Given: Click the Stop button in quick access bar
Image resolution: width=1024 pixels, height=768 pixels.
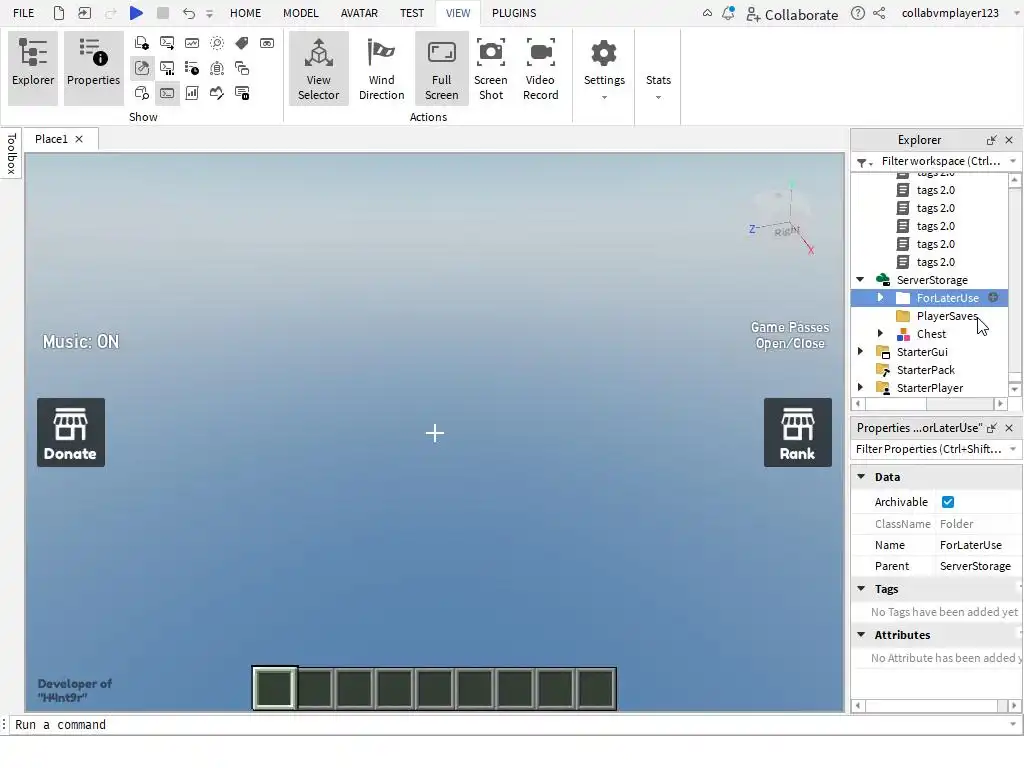Looking at the screenshot, I should 163,12.
